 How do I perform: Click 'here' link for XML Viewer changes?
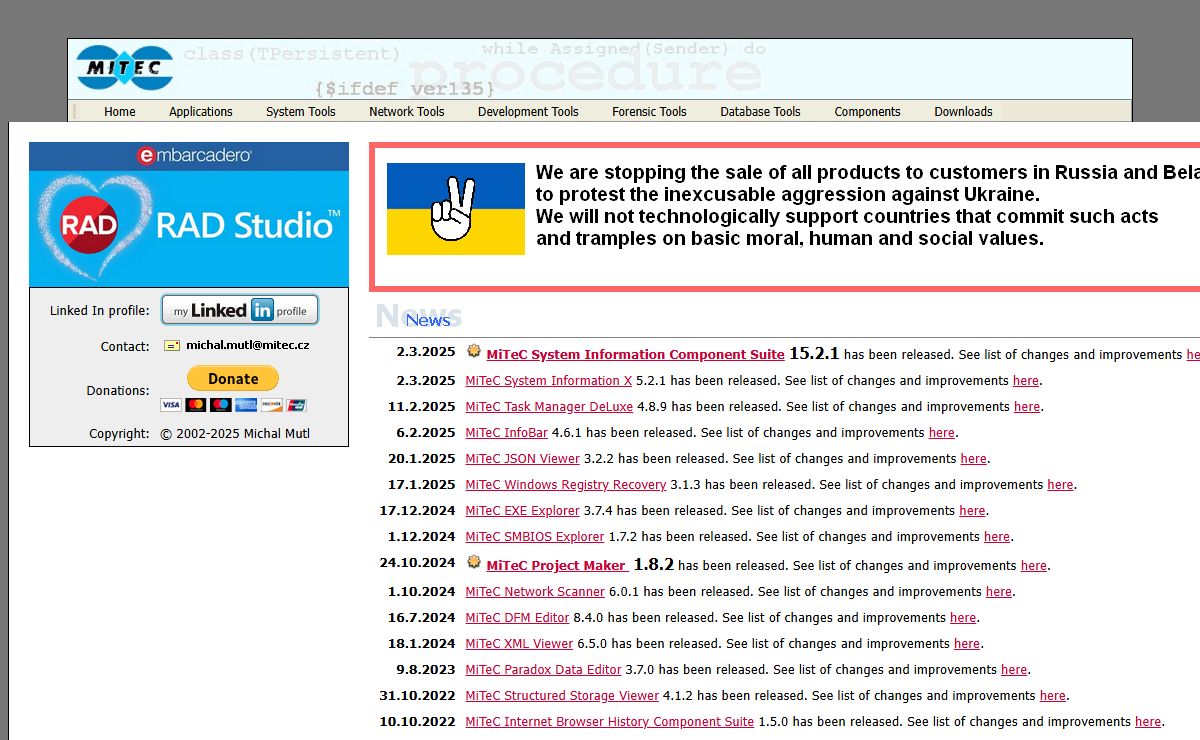967,644
